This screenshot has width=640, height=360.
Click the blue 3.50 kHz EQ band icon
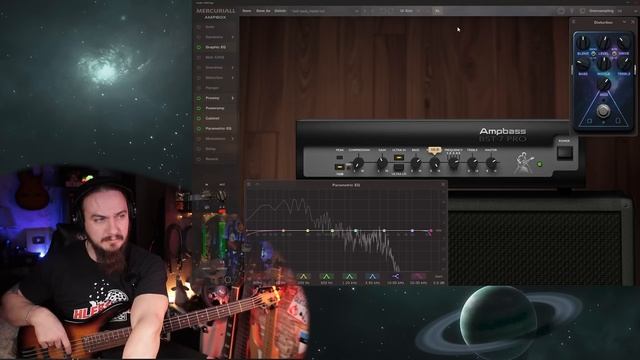[372, 277]
